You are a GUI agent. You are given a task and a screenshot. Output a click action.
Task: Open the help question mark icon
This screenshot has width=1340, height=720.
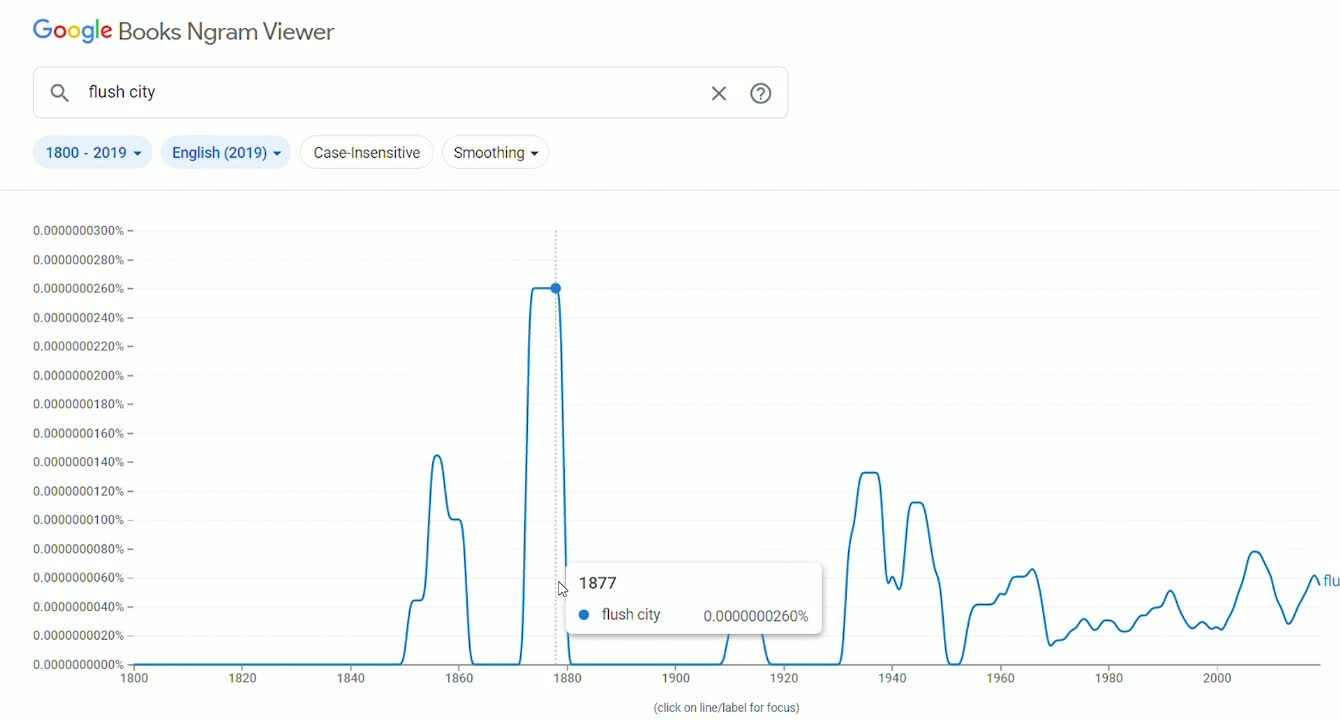tap(761, 93)
